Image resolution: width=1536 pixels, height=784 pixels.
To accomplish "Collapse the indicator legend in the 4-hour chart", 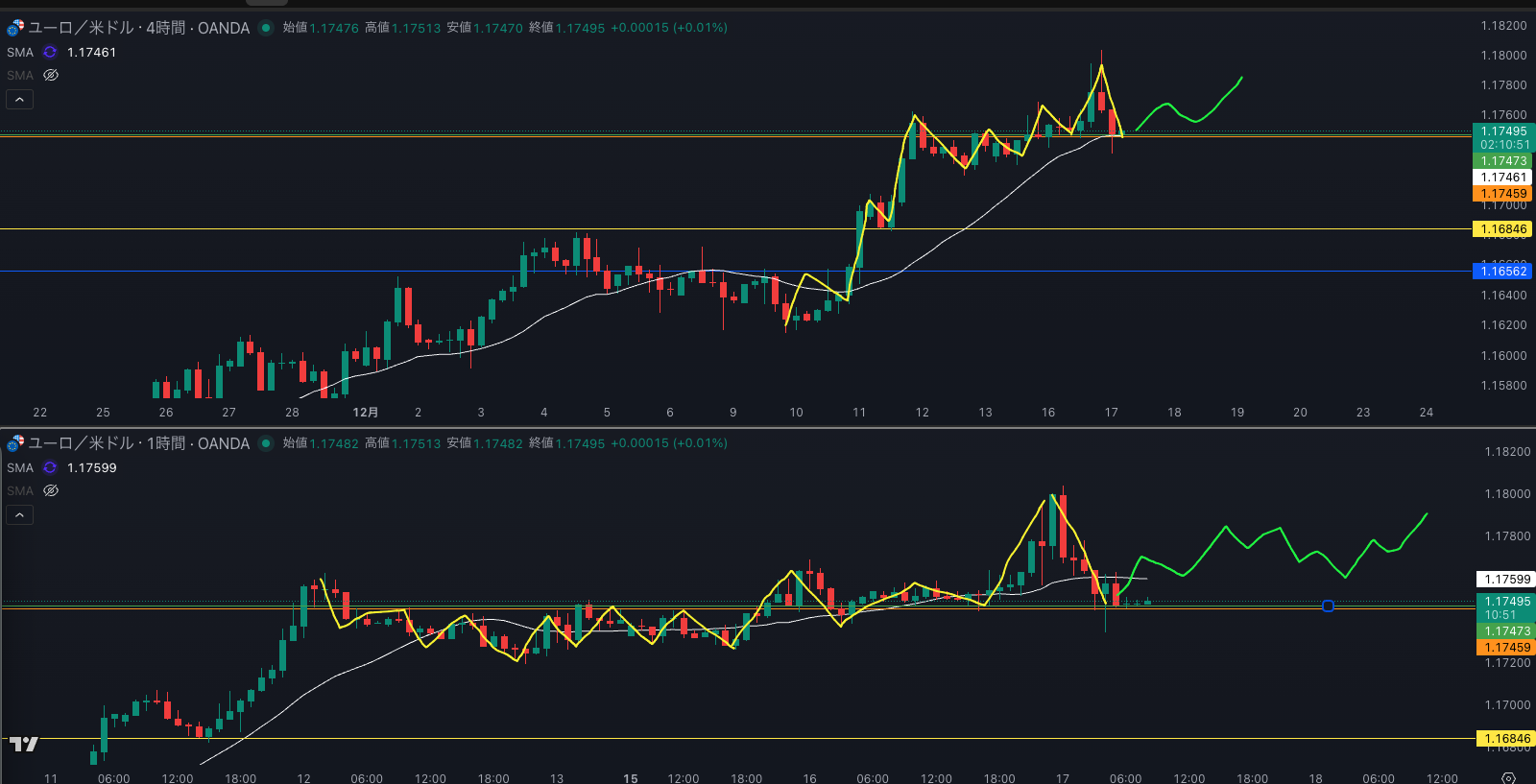I will click(x=19, y=99).
